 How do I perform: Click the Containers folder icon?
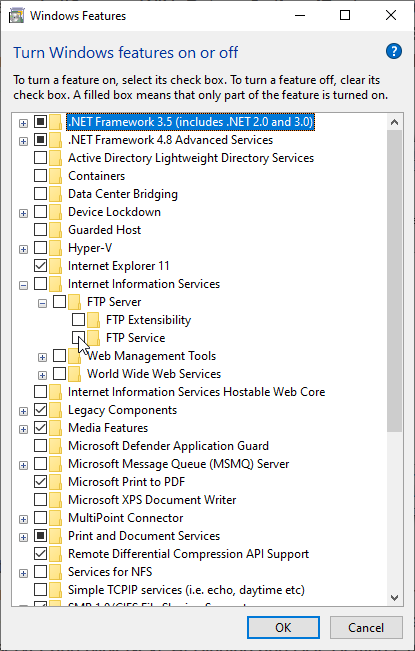pyautogui.click(x=55, y=176)
